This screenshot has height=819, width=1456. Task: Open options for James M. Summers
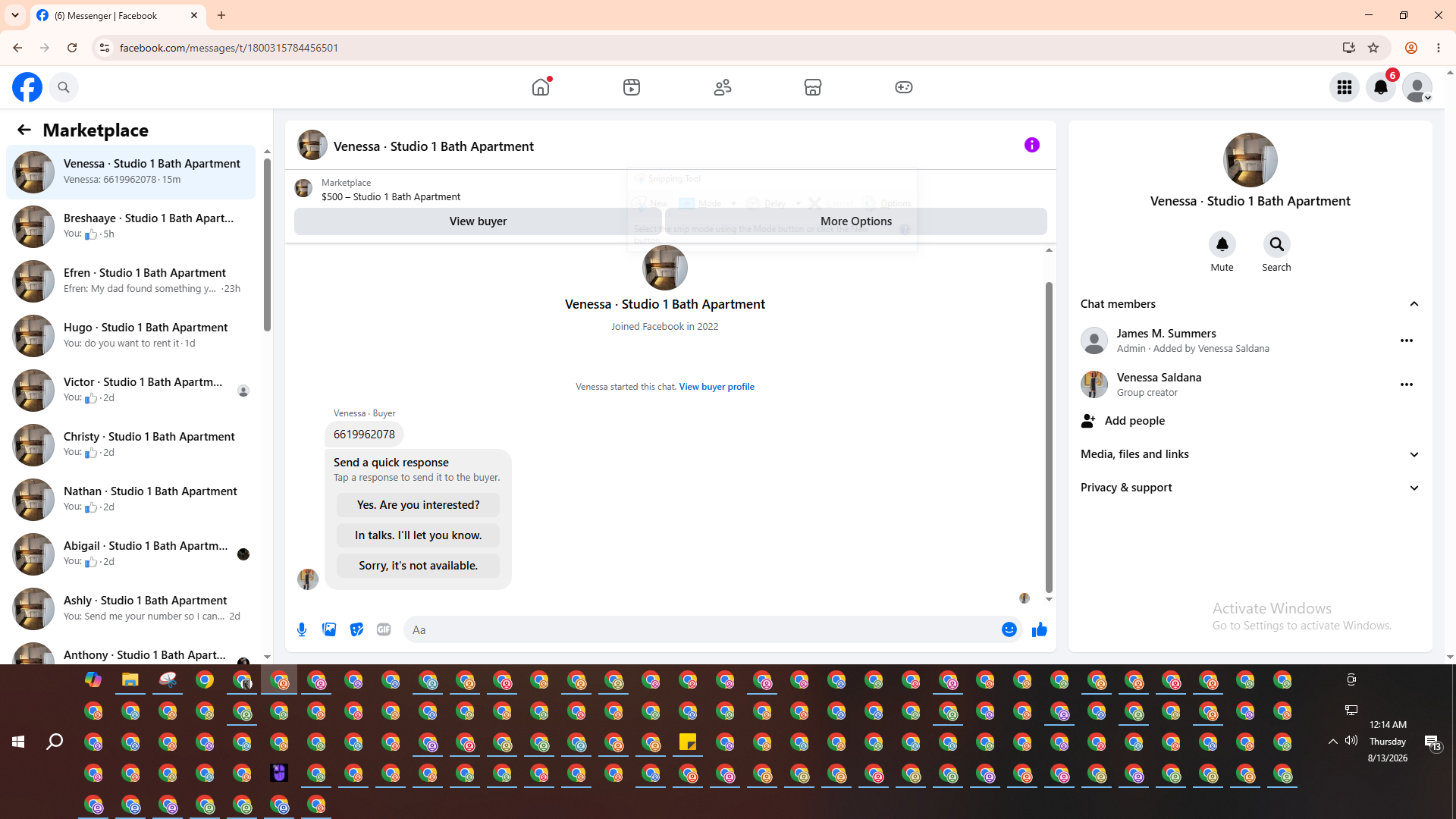(x=1407, y=340)
